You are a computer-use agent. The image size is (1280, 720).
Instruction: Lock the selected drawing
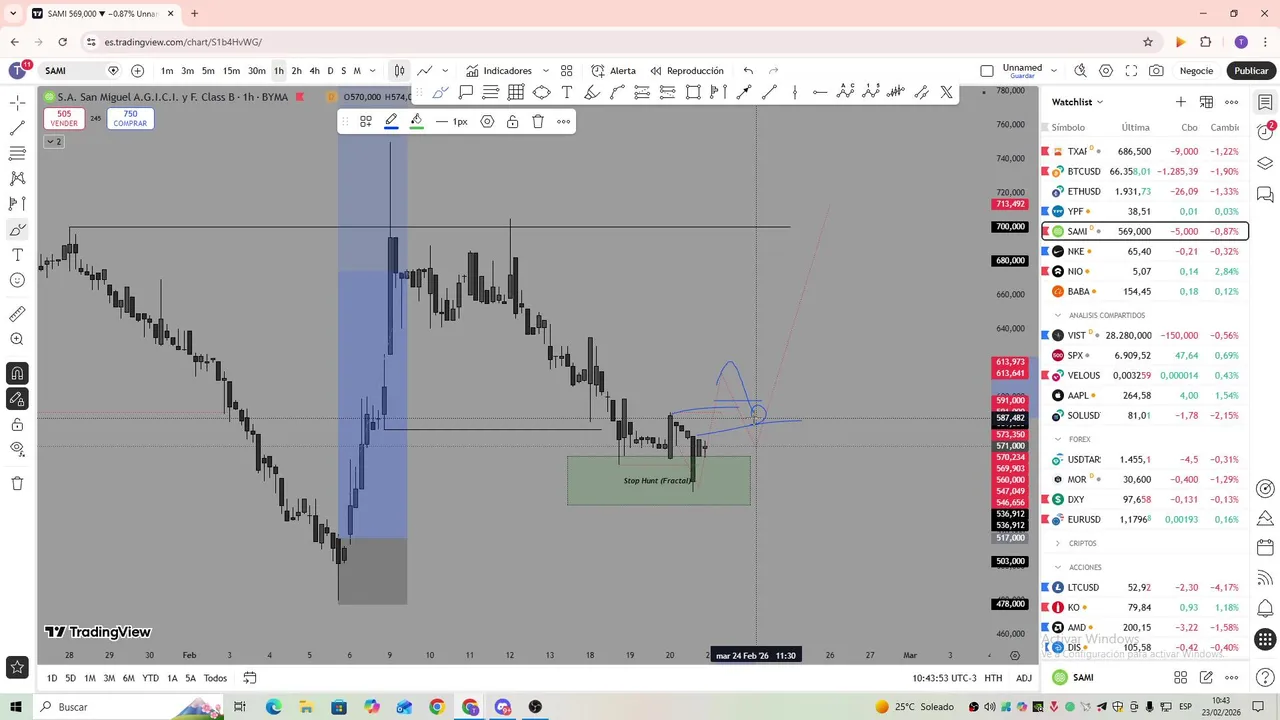tap(512, 121)
